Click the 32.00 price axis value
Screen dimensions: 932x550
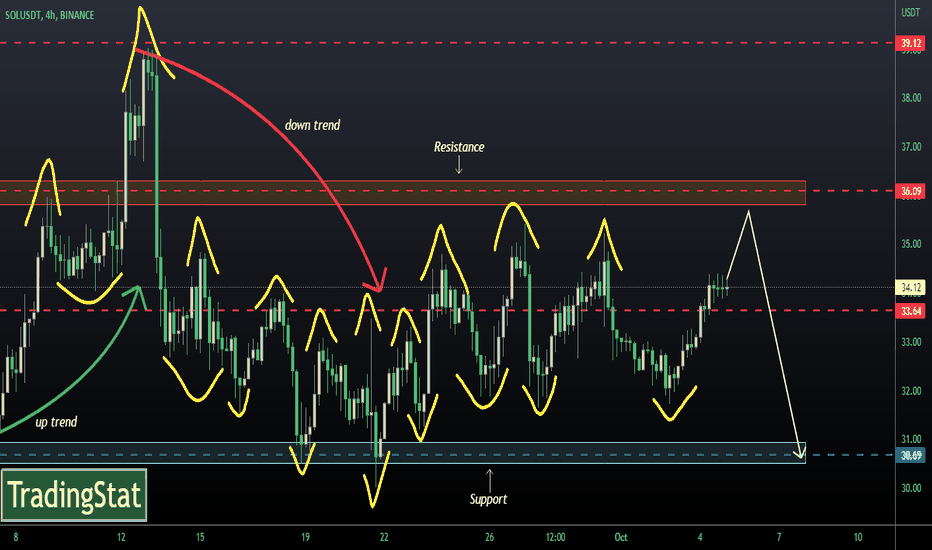tap(911, 391)
